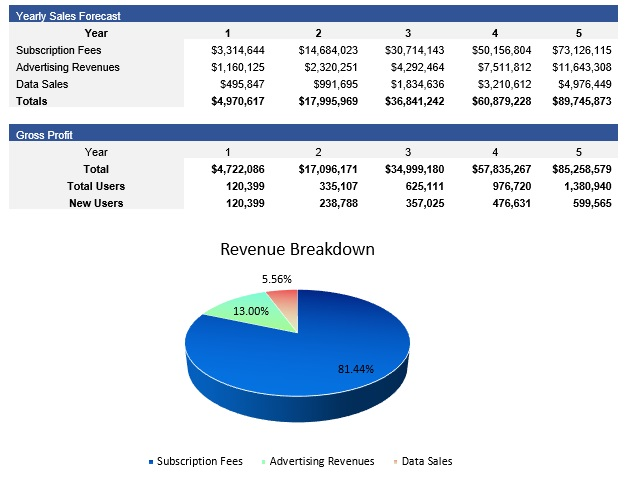Click Totals value $89,745,873
The height and width of the screenshot is (478, 630).
(x=582, y=101)
